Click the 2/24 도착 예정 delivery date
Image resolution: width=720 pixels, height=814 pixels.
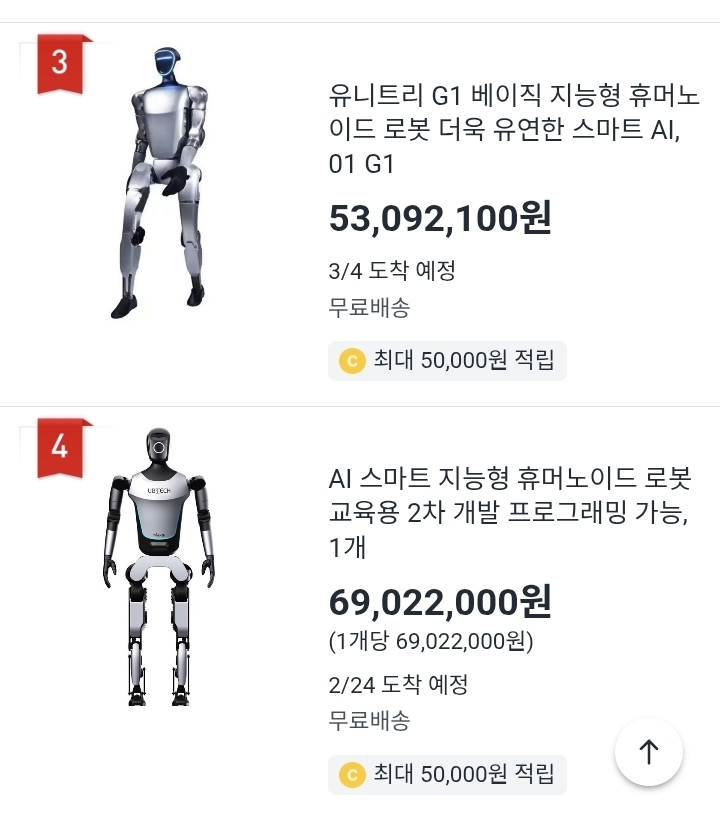click(x=398, y=685)
